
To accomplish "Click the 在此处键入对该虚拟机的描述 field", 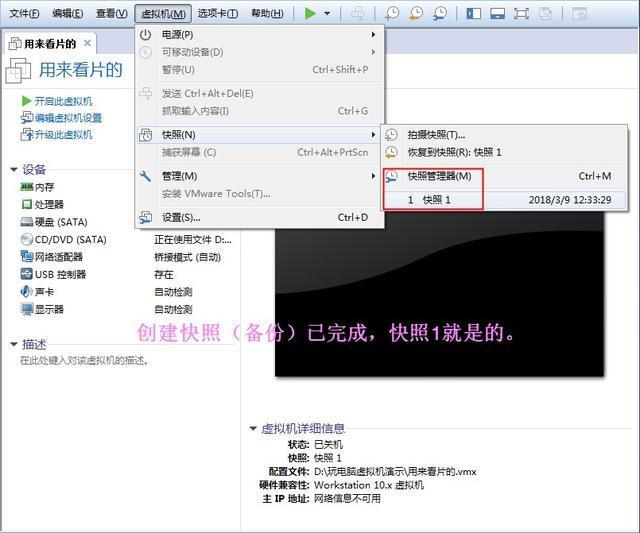I will (x=84, y=361).
